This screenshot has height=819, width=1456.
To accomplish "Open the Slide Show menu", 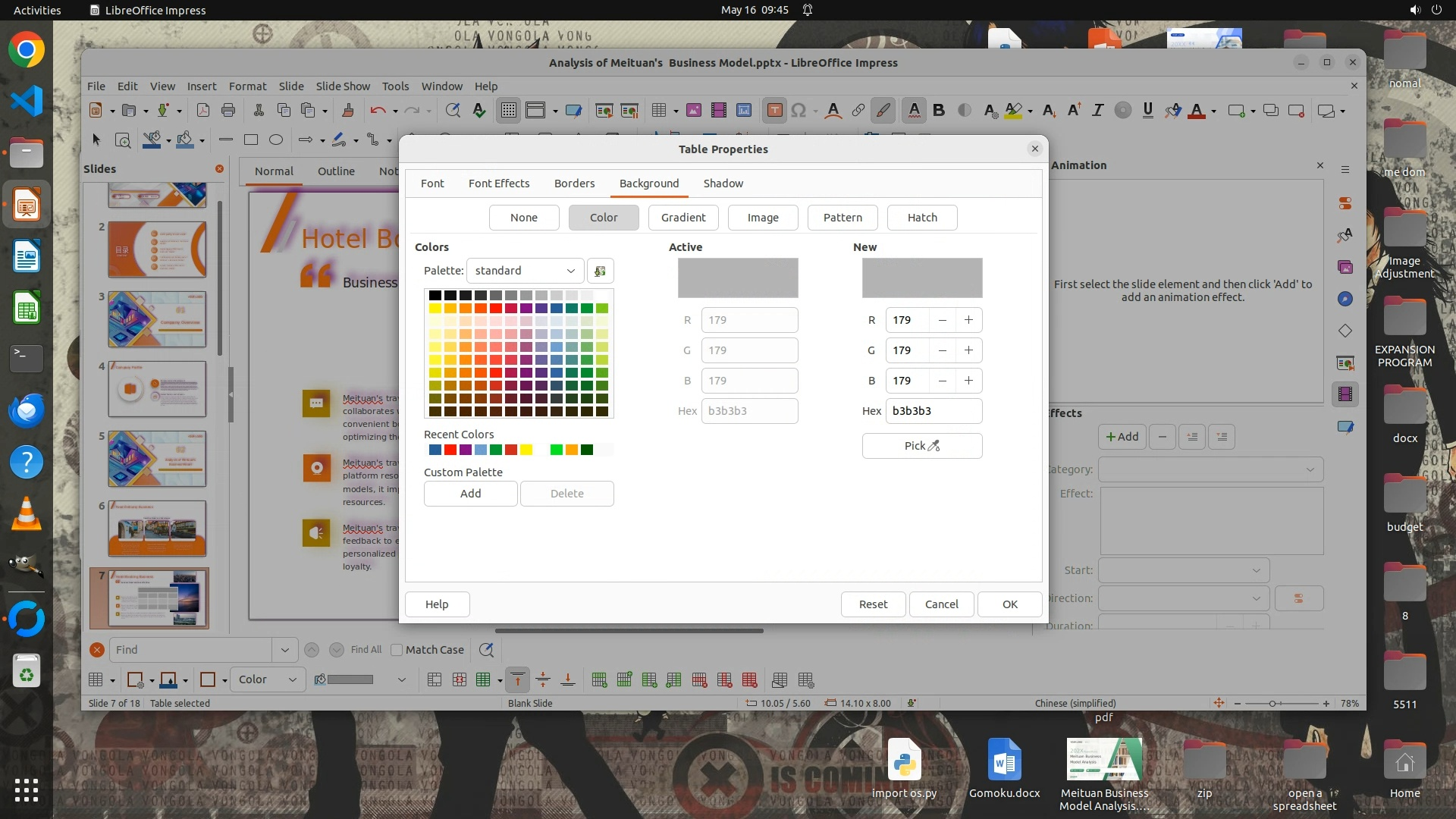I will tap(343, 86).
